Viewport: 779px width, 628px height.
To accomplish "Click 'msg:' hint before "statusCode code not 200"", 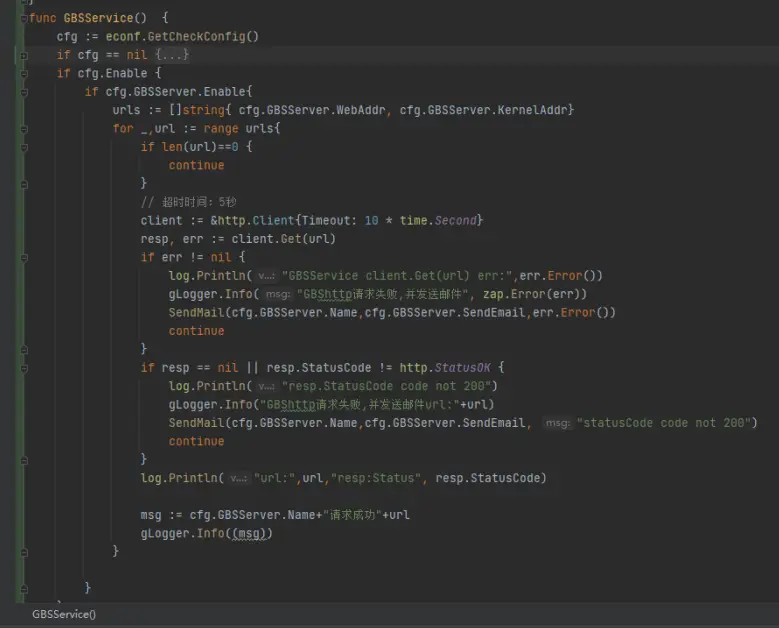I will (x=557, y=423).
